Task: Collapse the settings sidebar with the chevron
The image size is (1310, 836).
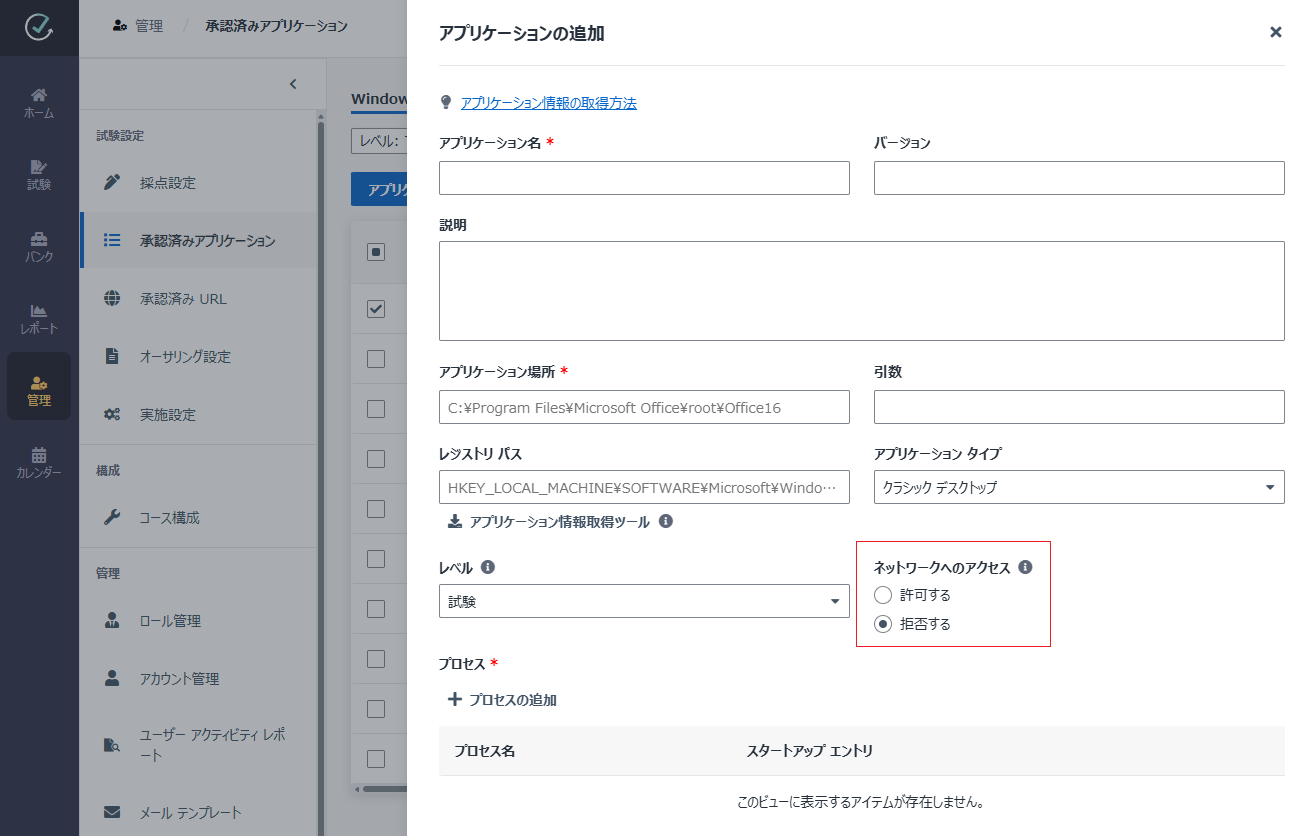Action: pos(293,84)
